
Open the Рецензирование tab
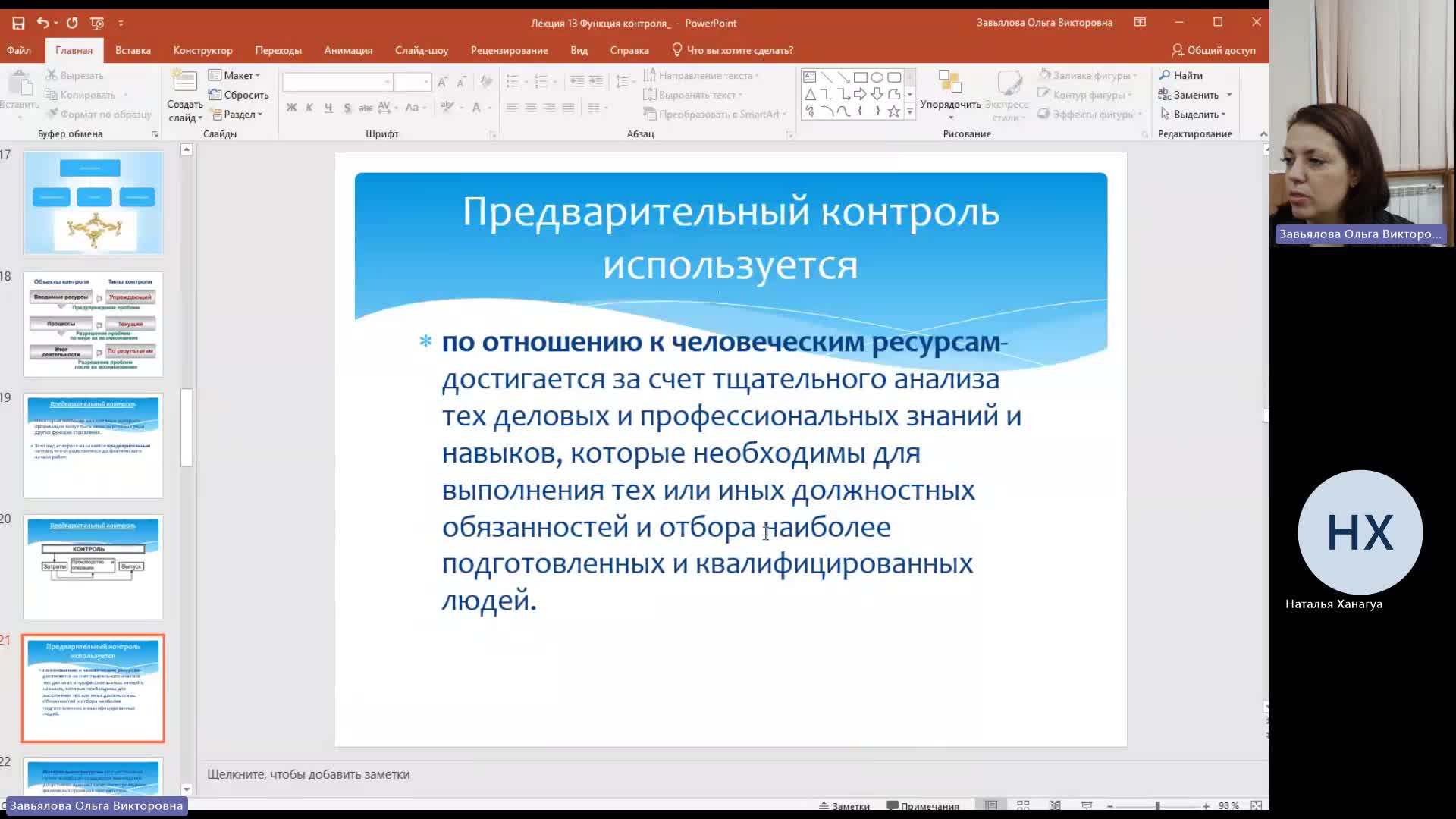click(509, 50)
